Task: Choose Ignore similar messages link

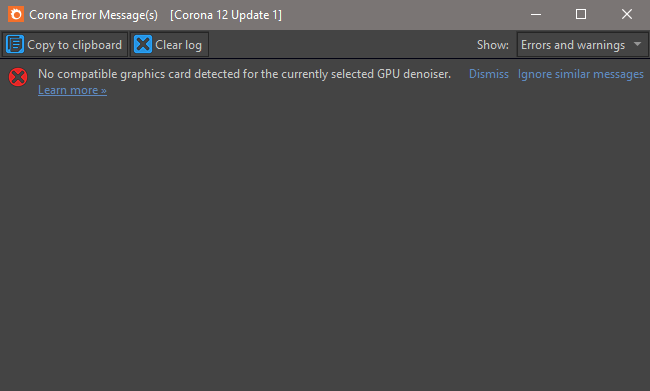Action: [x=580, y=74]
